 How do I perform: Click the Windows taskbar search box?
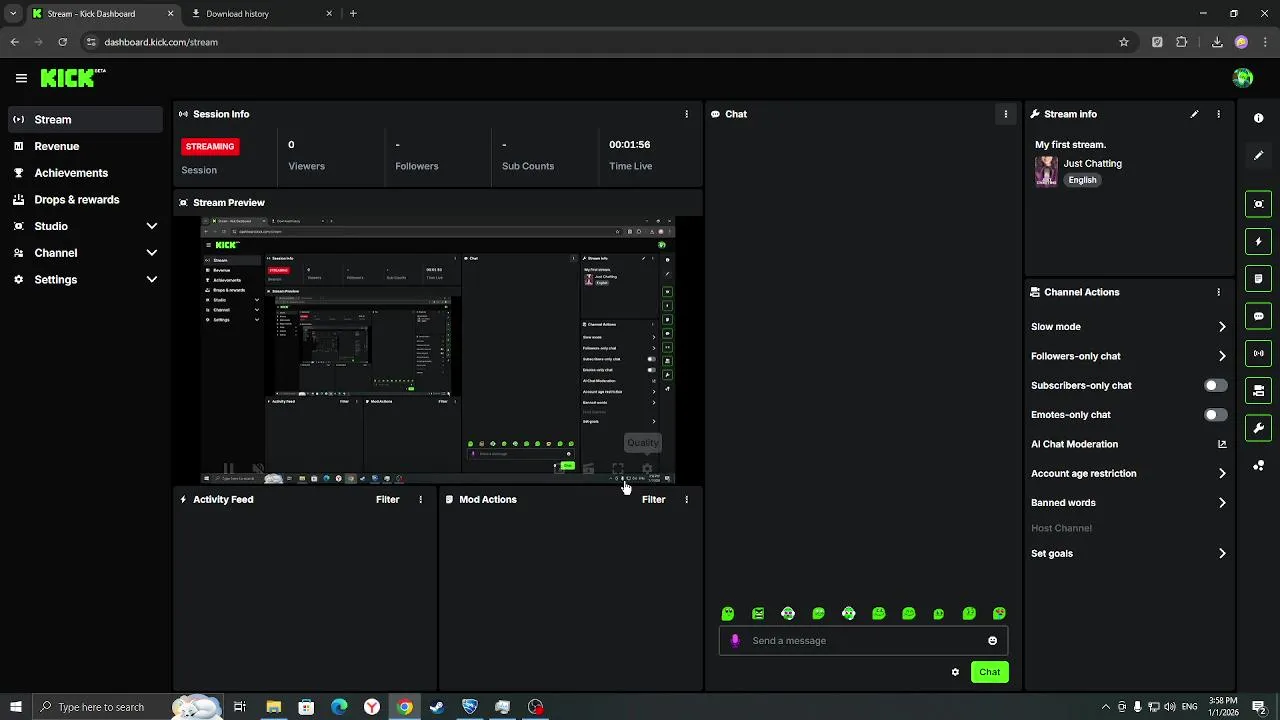click(x=127, y=707)
